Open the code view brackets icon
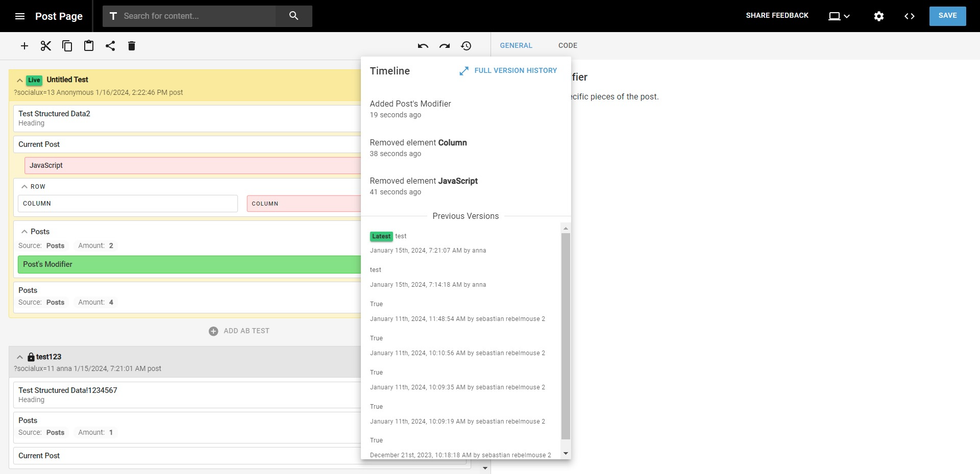The width and height of the screenshot is (980, 474). (909, 16)
